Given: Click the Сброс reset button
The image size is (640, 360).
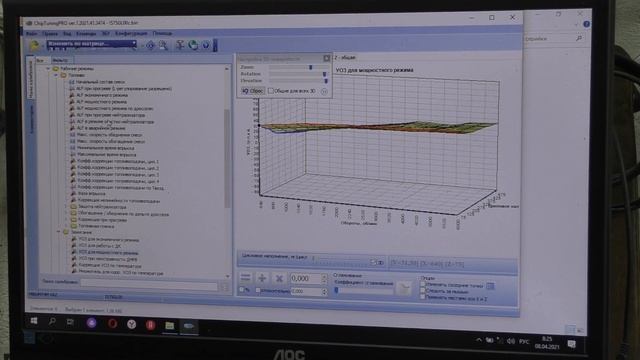Looking at the screenshot, I should [253, 91].
